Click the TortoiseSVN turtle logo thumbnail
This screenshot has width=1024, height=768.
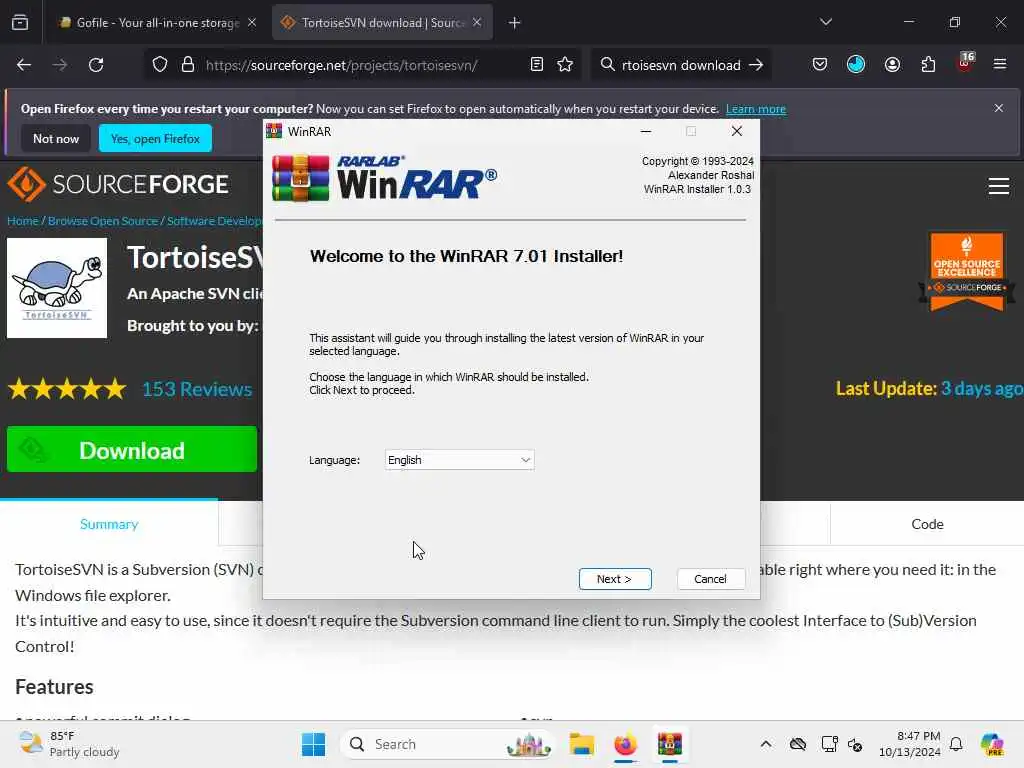(x=57, y=288)
